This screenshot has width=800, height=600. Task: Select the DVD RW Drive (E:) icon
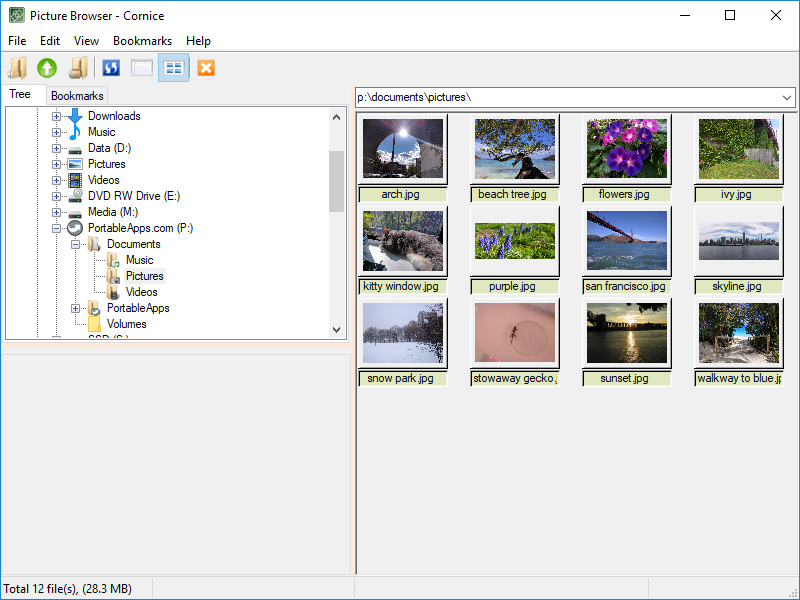pyautogui.click(x=75, y=196)
